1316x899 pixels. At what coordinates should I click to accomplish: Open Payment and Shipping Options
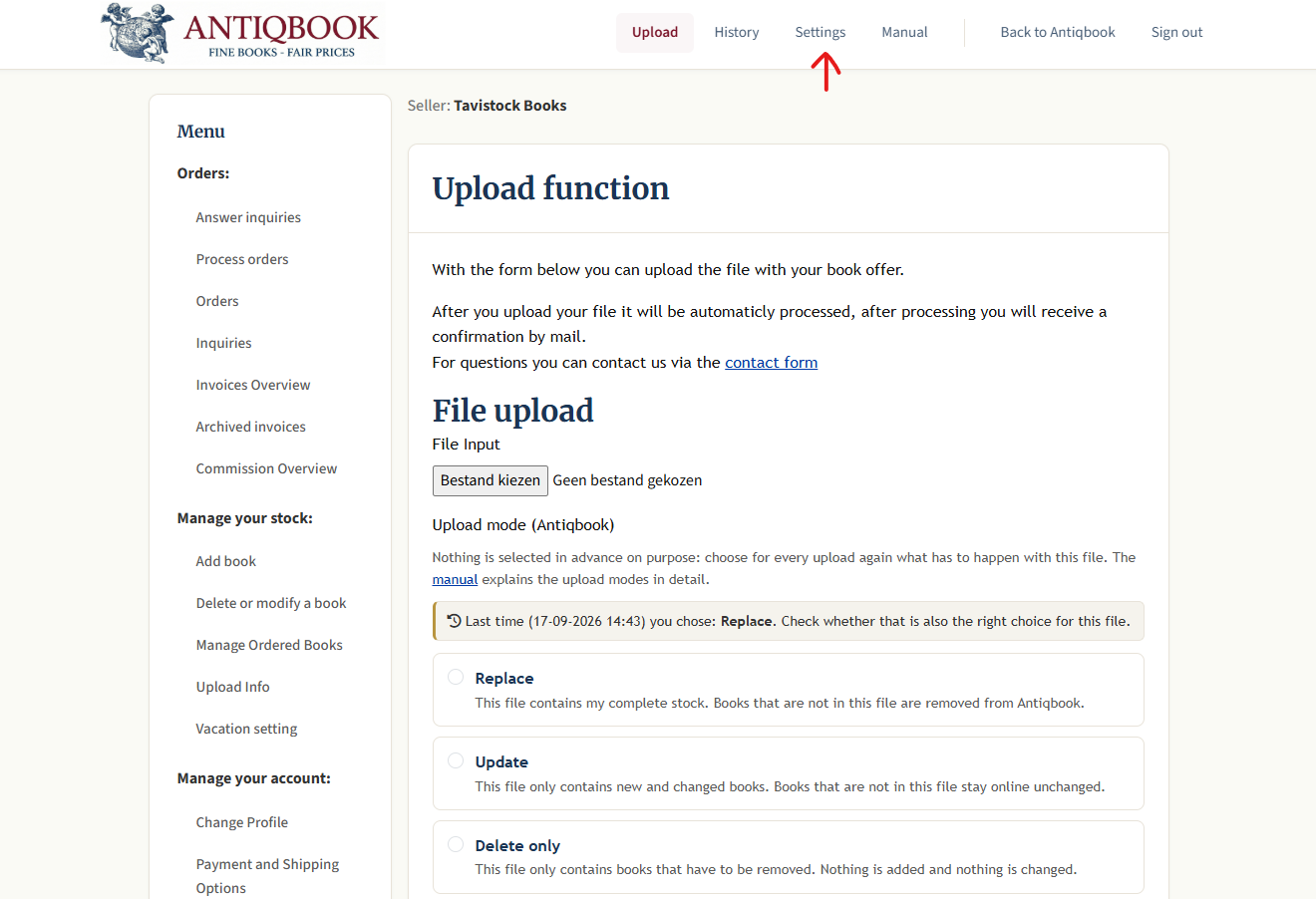[x=268, y=876]
